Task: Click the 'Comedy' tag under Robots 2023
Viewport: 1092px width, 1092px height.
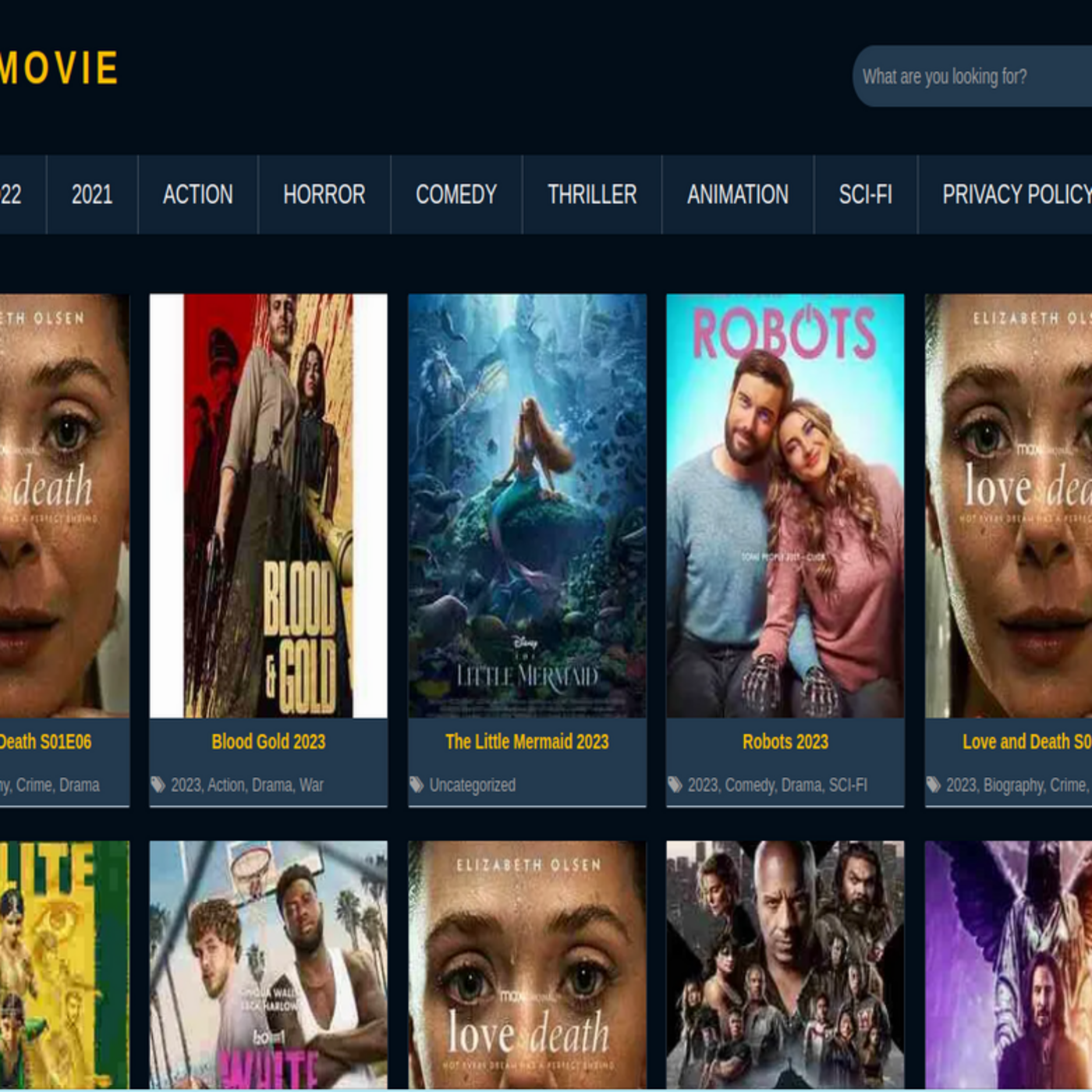Action: tap(750, 785)
